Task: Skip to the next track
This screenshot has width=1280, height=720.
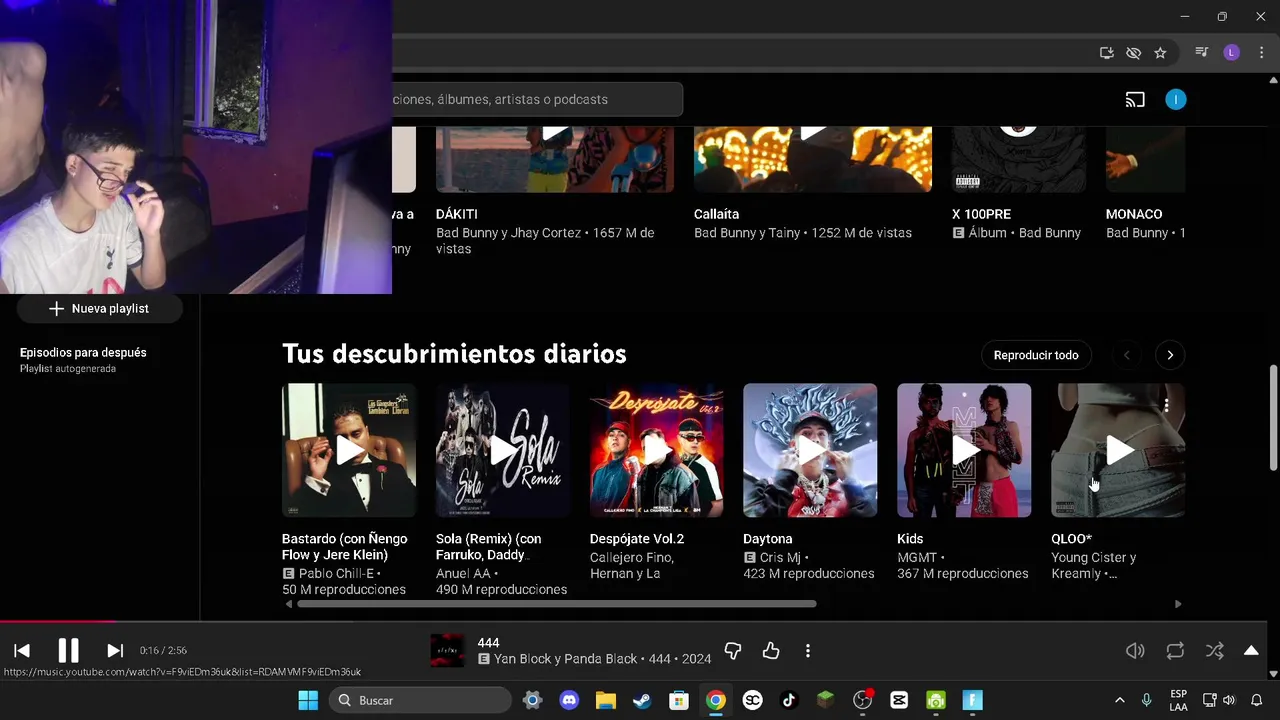Action: 115,650
